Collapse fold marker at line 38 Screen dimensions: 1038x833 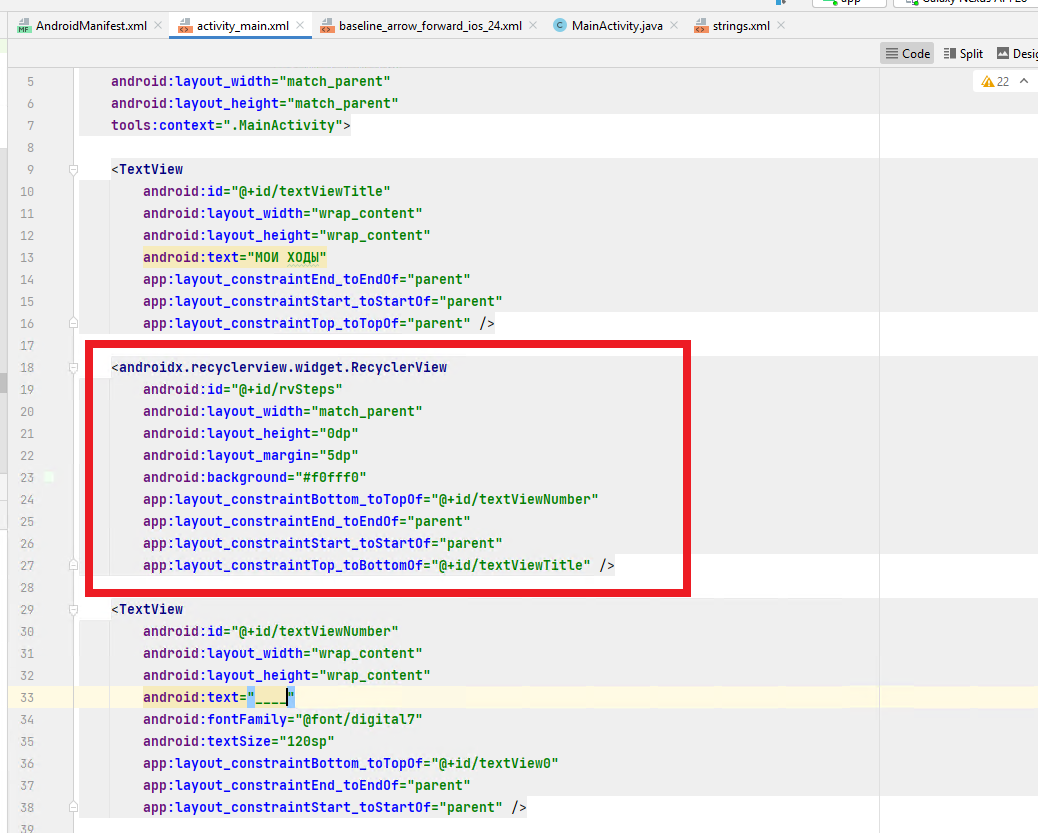coord(73,807)
